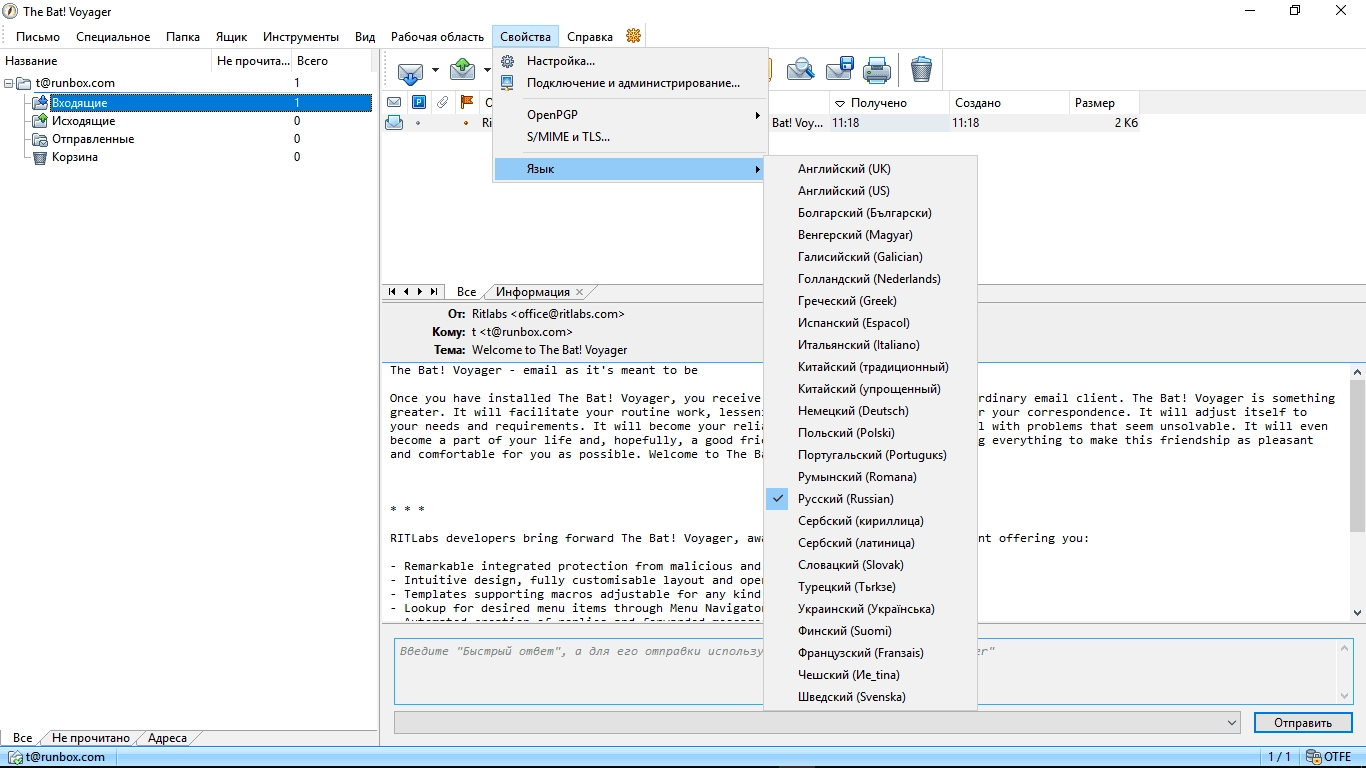The height and width of the screenshot is (768, 1366).
Task: Click the Sent folder icon (Отправленные)
Action: coord(39,139)
